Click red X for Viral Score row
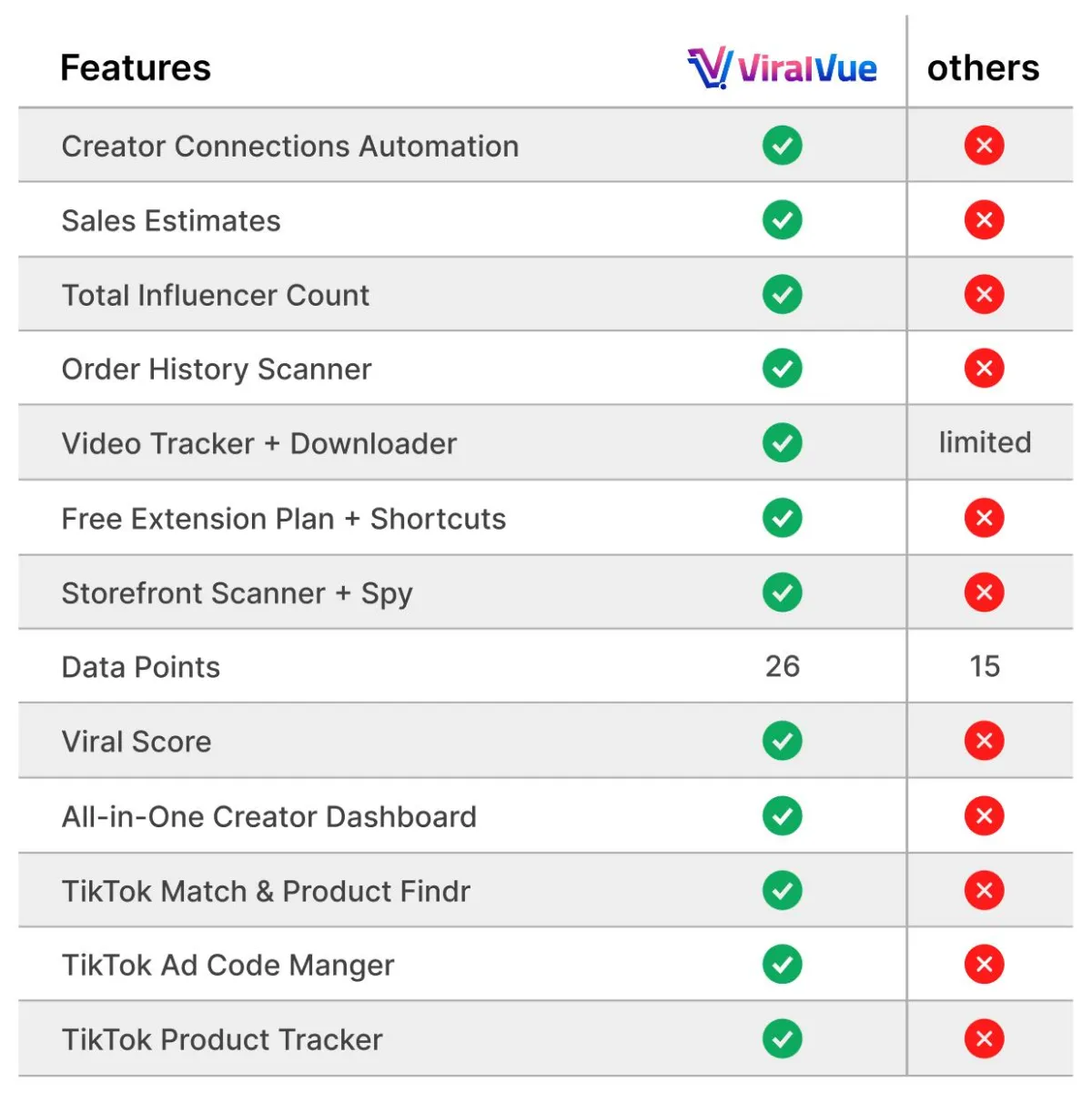Screen dimensions: 1092x1103 click(x=985, y=741)
